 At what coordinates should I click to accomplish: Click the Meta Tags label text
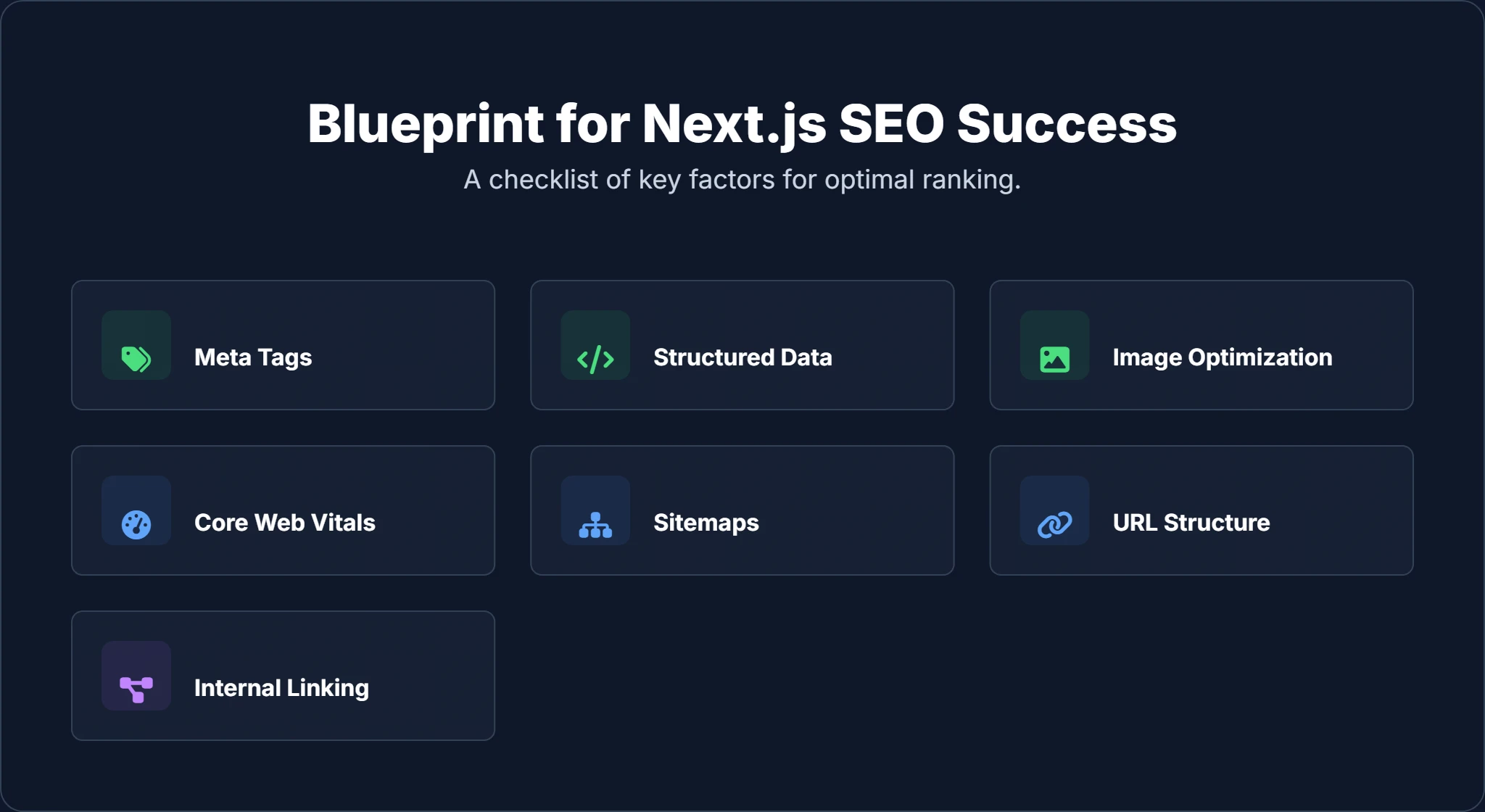click(252, 357)
